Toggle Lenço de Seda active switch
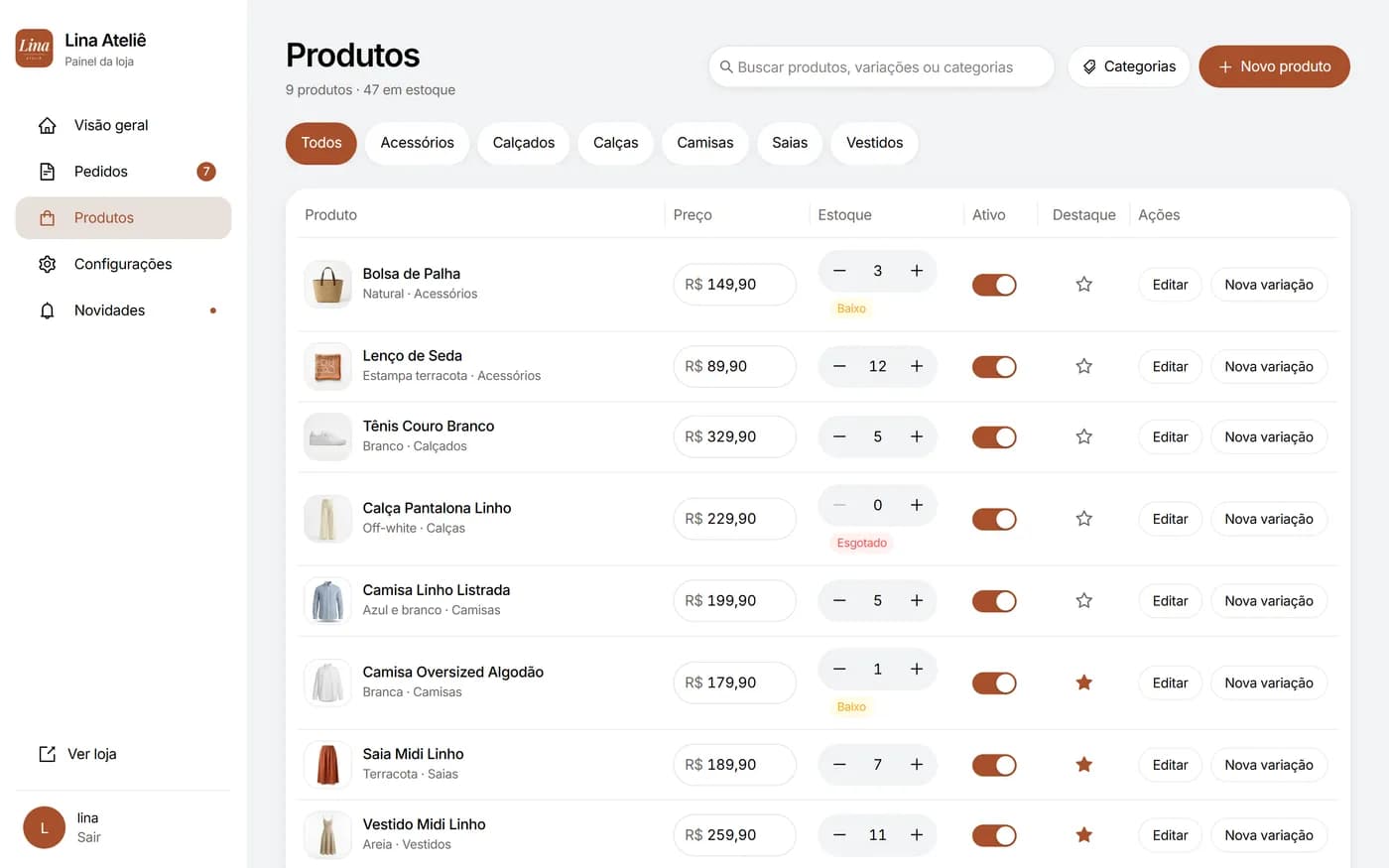Image resolution: width=1389 pixels, height=868 pixels. point(994,366)
